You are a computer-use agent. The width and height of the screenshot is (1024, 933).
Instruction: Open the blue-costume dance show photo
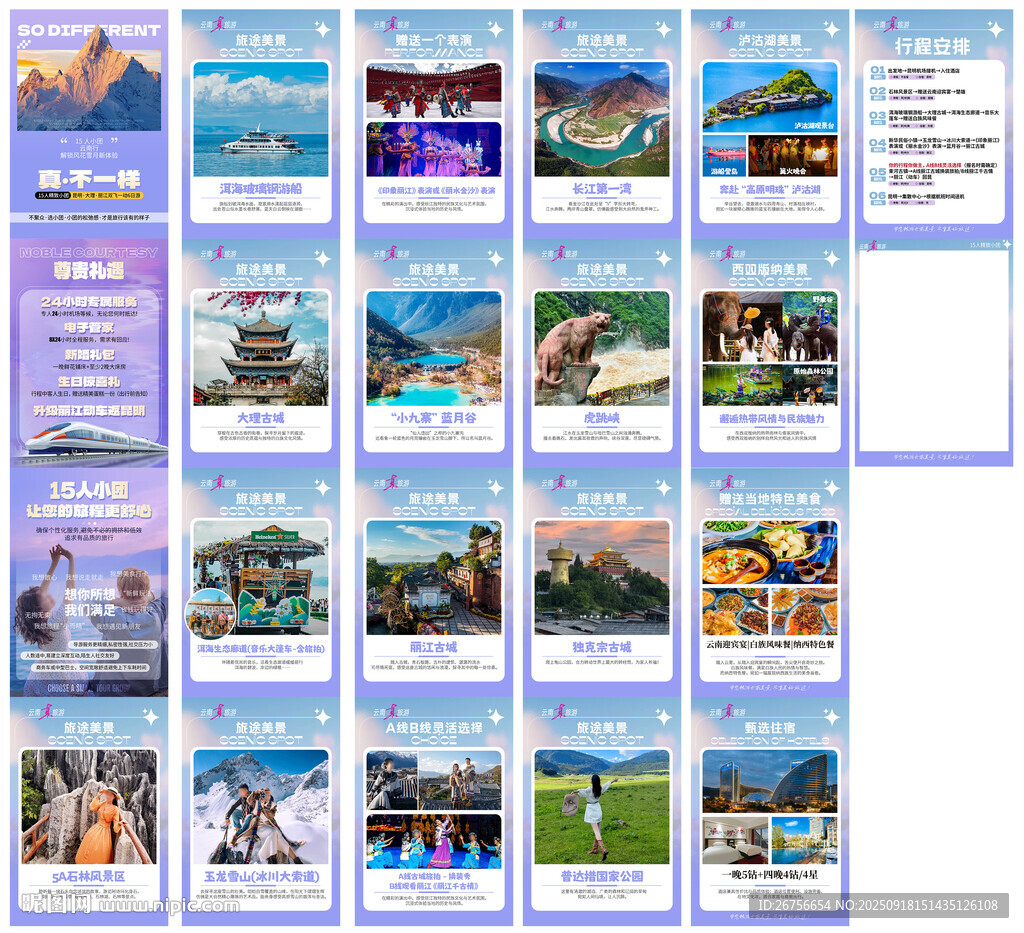[x=434, y=841]
